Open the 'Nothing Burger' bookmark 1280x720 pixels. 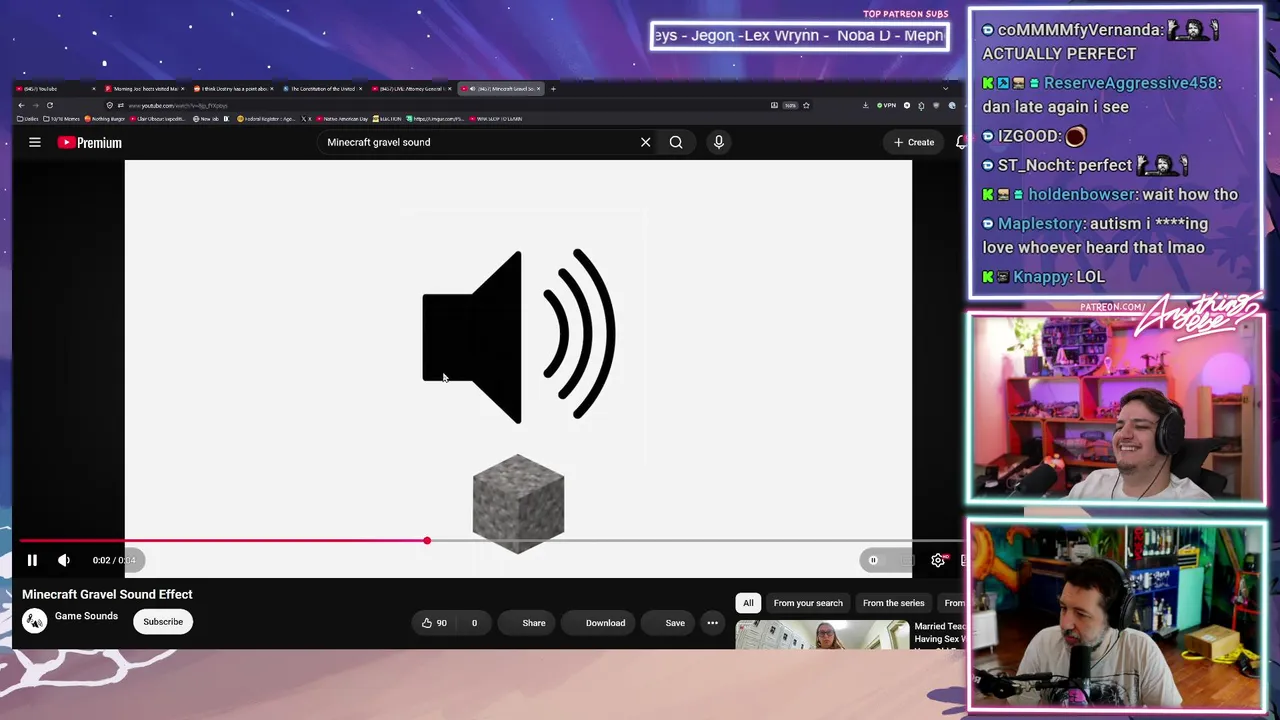point(105,119)
